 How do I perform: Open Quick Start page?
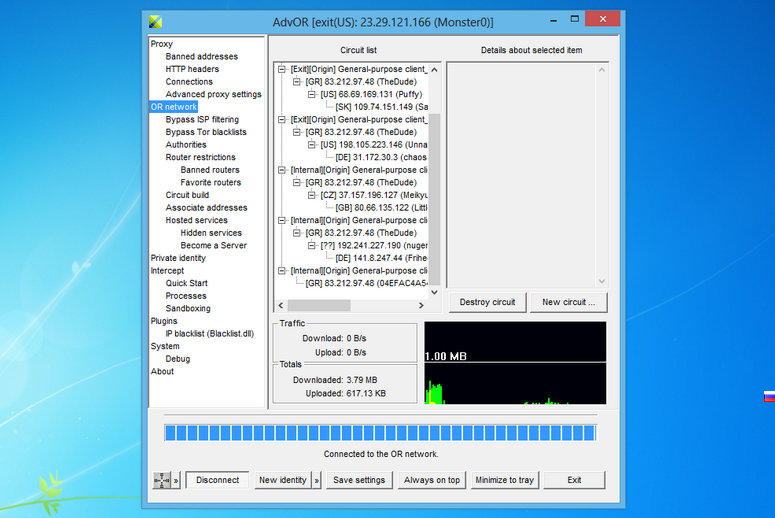186,283
